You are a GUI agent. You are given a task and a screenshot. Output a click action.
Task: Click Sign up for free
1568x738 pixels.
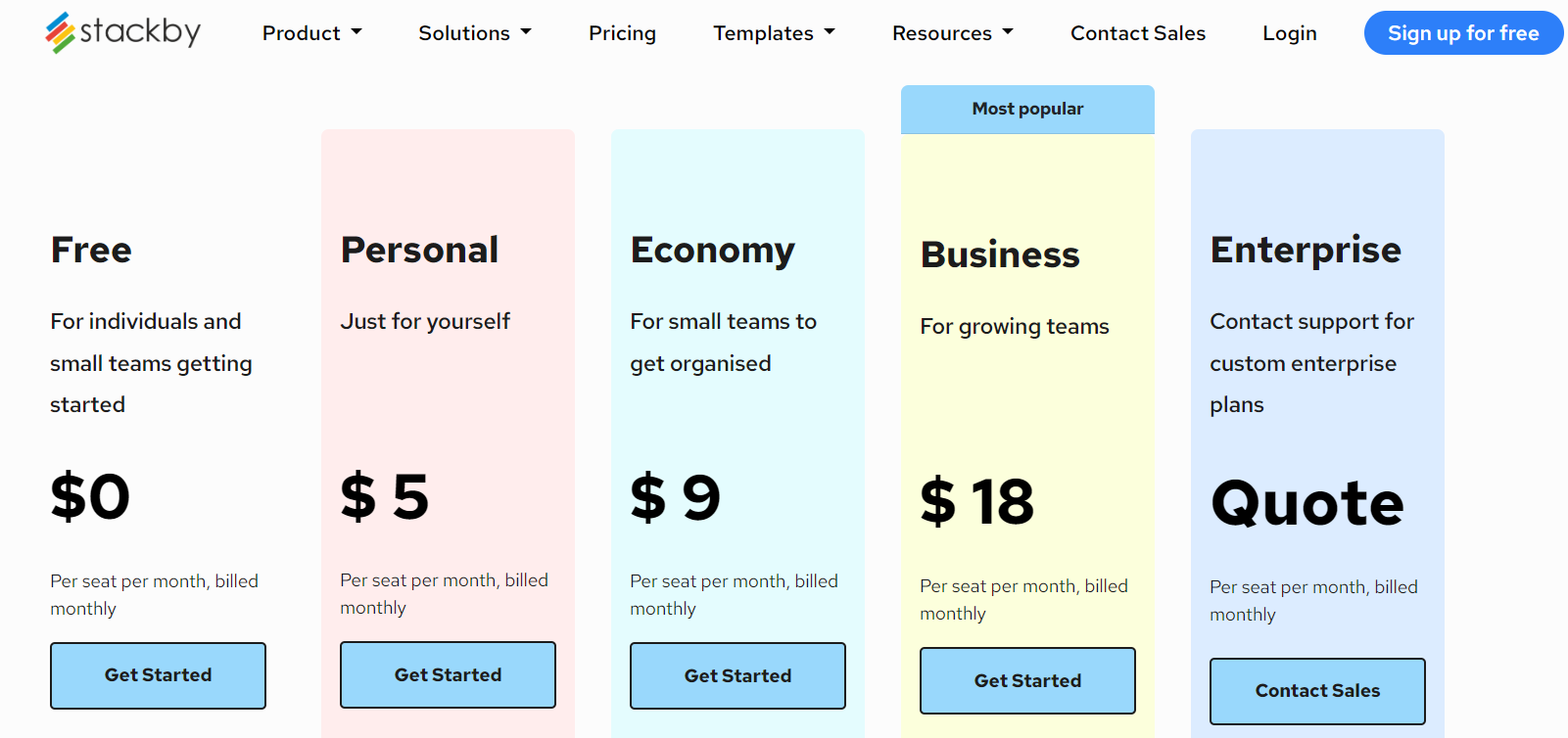(1462, 32)
